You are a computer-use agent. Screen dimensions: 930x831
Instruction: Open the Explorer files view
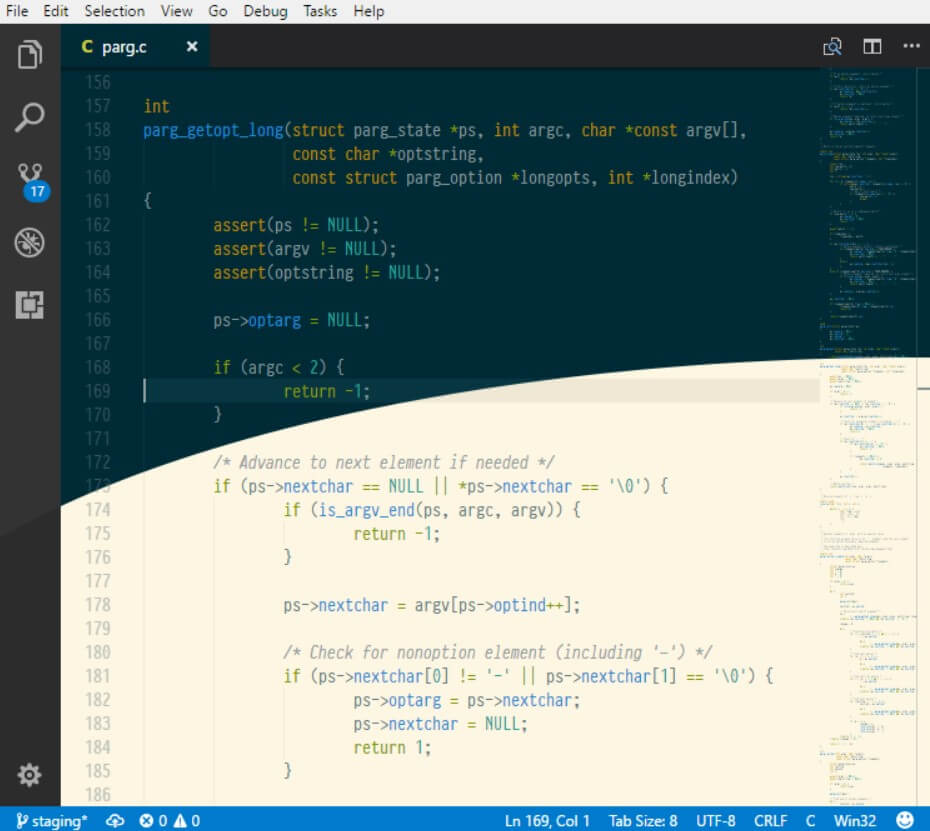30,55
